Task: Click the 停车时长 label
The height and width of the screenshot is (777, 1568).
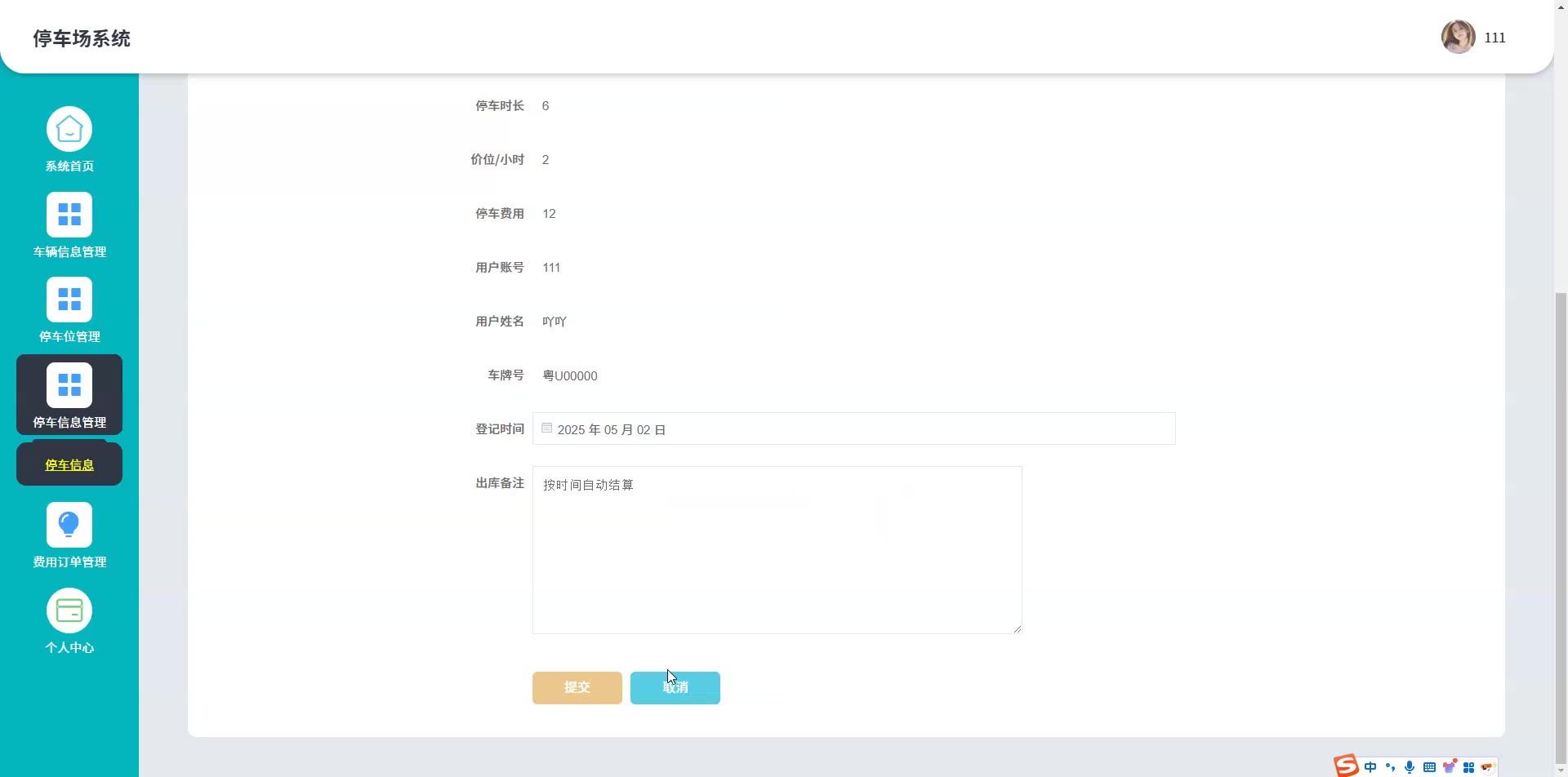Action: tap(500, 106)
